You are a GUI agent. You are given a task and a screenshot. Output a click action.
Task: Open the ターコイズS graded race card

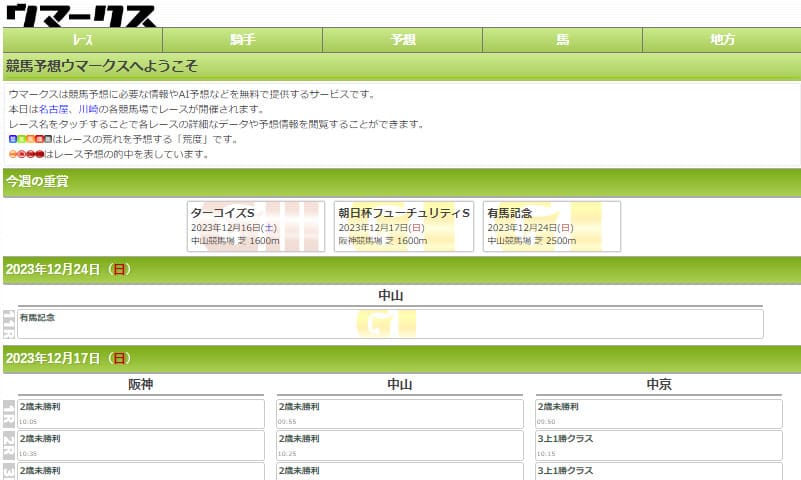pos(256,226)
